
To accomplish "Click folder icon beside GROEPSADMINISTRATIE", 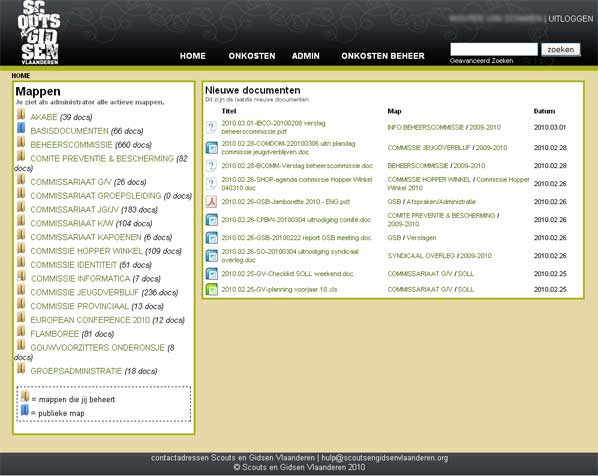I will (21, 368).
